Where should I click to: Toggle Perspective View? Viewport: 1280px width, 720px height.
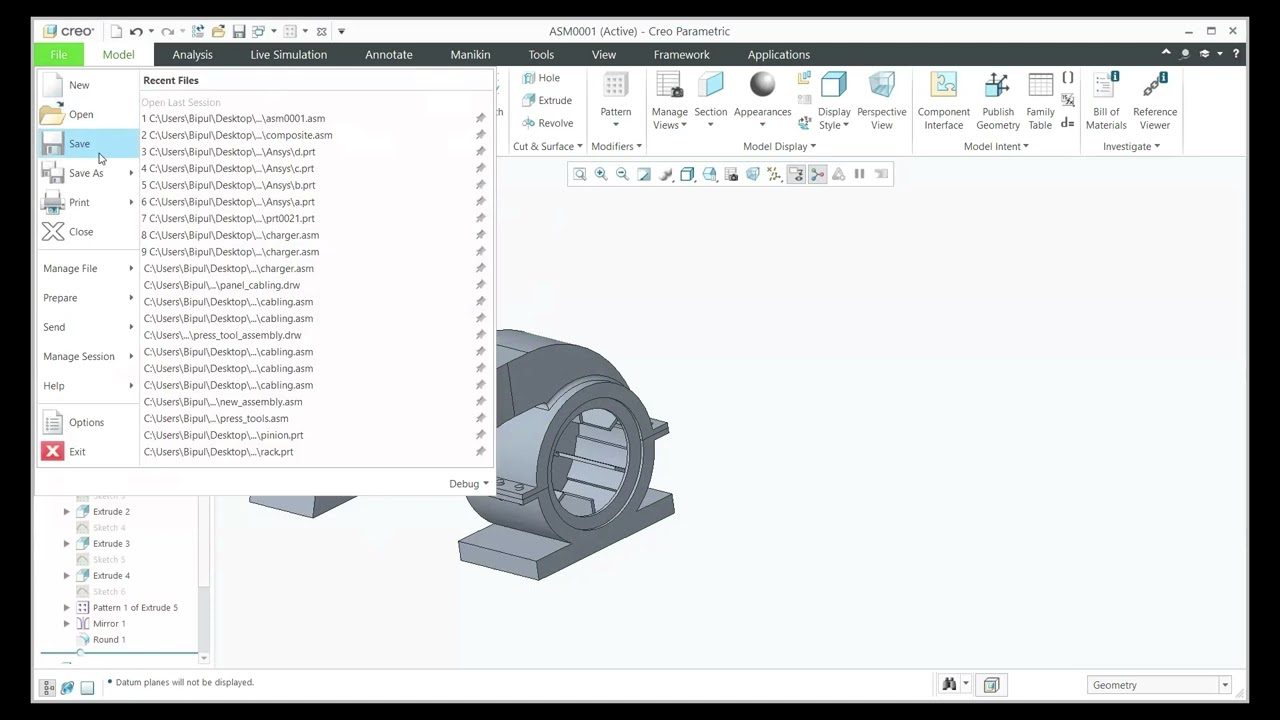[881, 100]
